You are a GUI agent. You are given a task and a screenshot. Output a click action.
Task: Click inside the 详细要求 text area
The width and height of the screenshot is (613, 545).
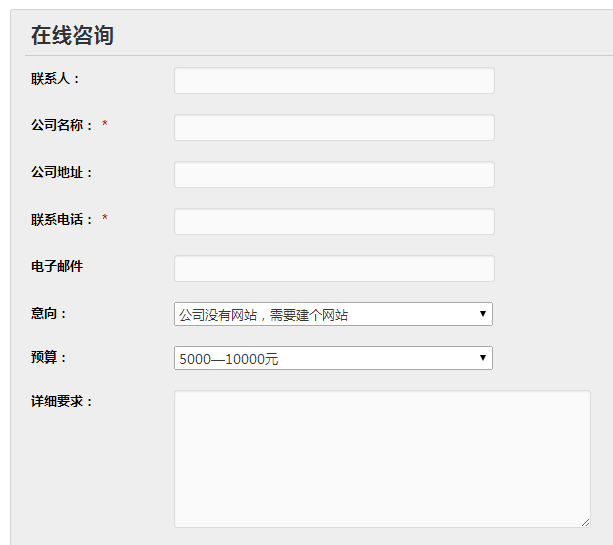381,458
